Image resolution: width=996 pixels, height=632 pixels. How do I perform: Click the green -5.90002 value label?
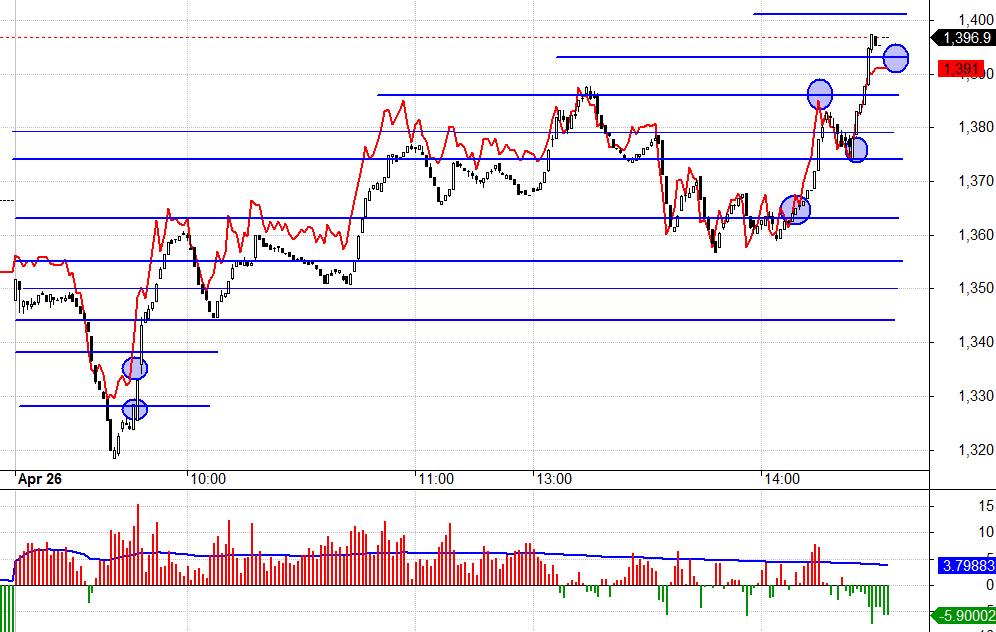click(x=963, y=615)
